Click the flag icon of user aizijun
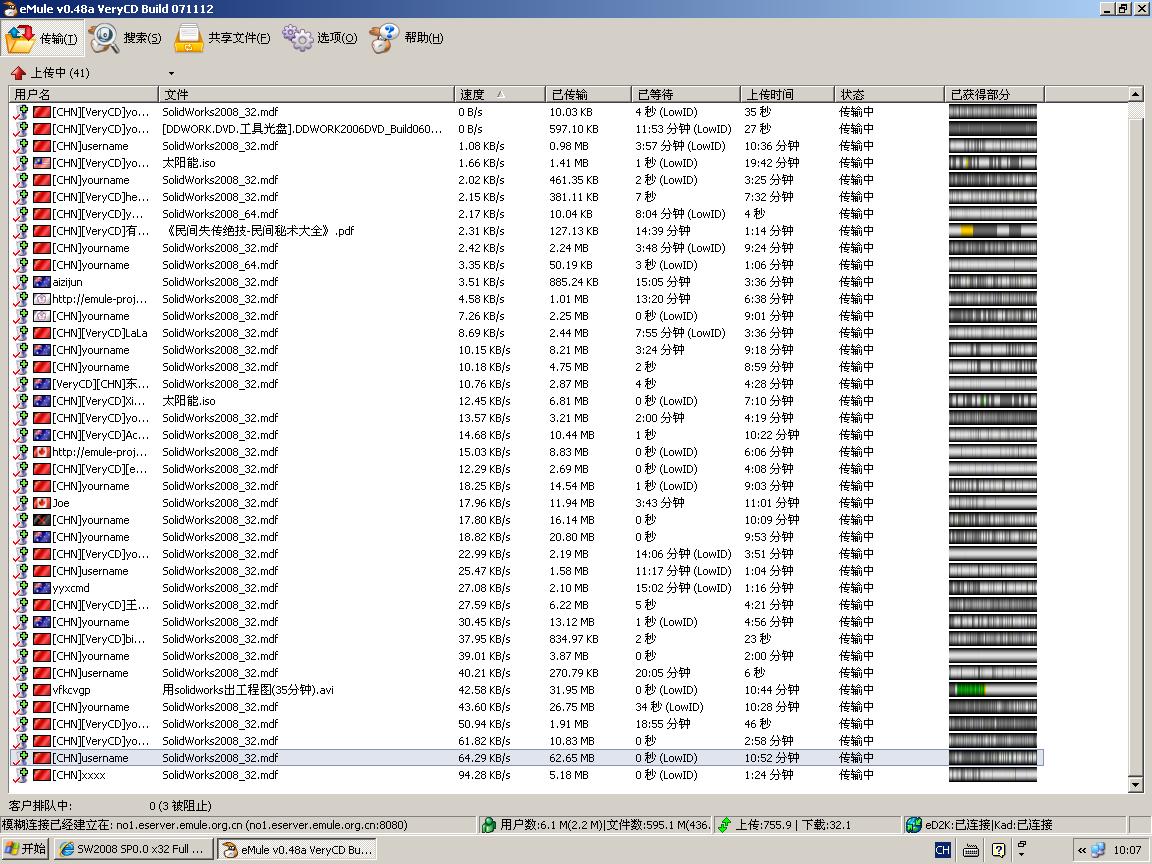Screen dimensions: 1152x864 coord(42,282)
